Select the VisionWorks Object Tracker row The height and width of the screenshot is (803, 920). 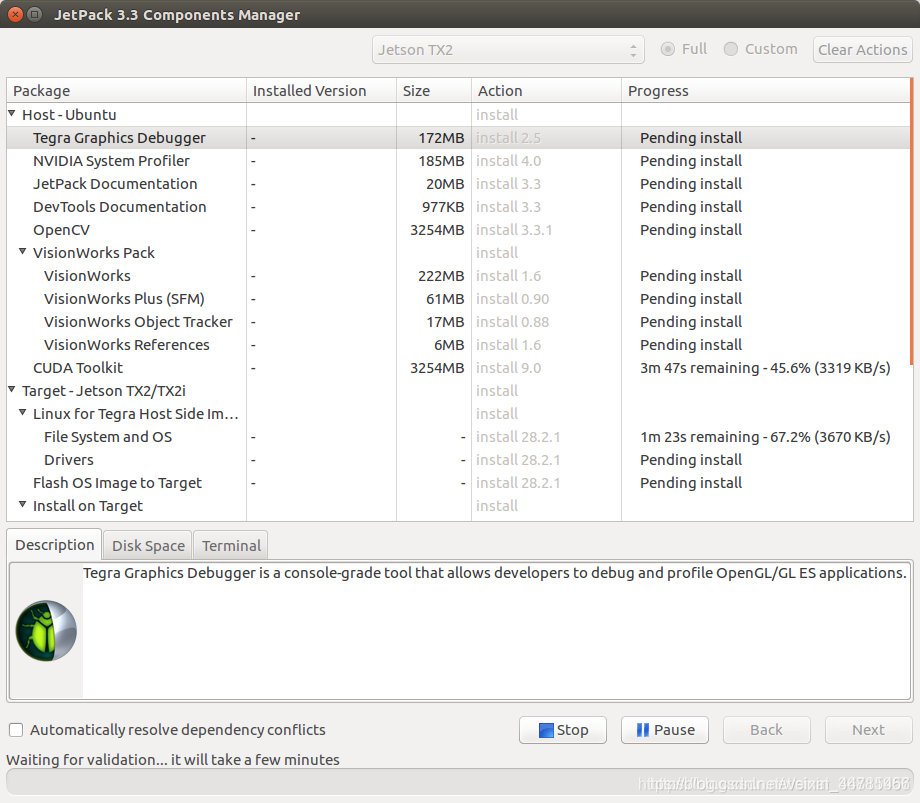[458, 321]
